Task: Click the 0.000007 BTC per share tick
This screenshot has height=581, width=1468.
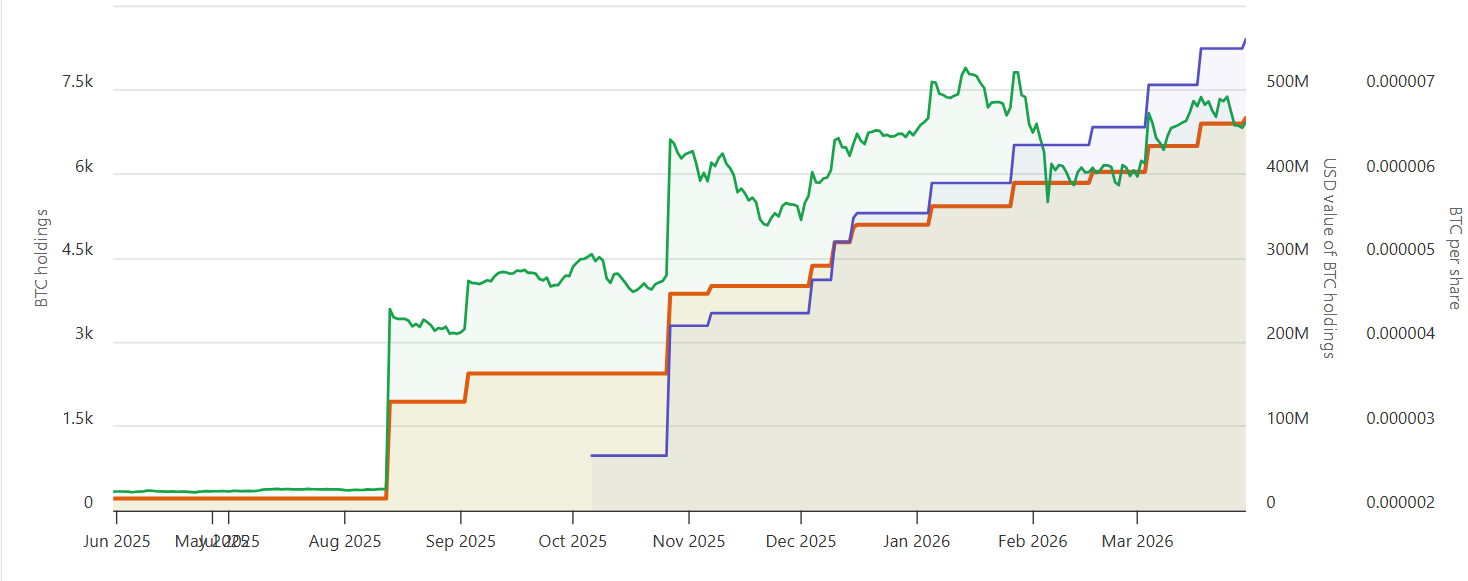Action: [1400, 82]
